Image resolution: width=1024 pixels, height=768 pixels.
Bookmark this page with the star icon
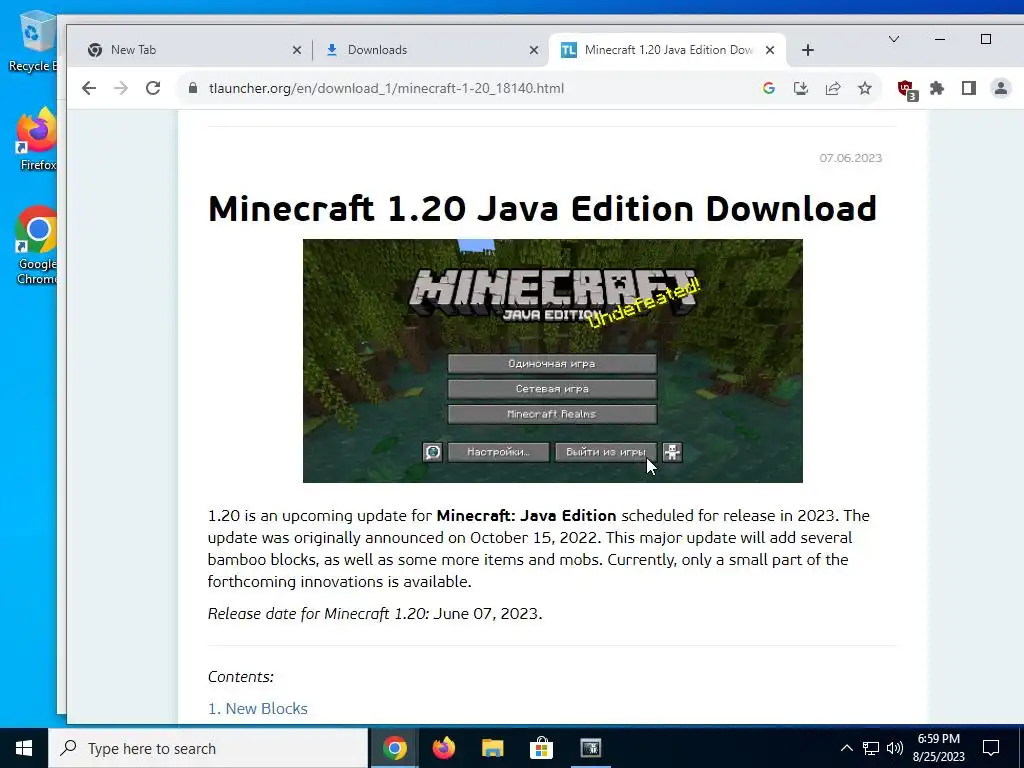click(865, 88)
